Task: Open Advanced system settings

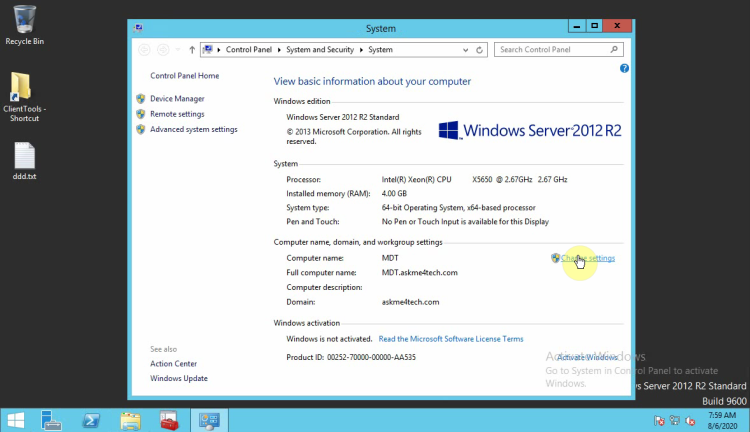Action: pyautogui.click(x=193, y=129)
